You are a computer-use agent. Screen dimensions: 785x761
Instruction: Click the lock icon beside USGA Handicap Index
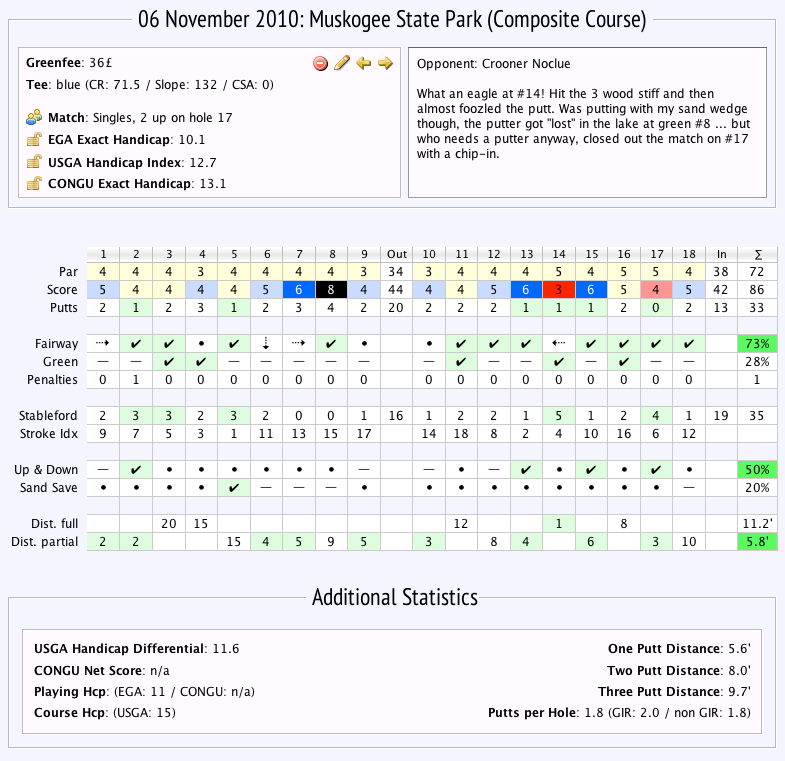(34, 162)
